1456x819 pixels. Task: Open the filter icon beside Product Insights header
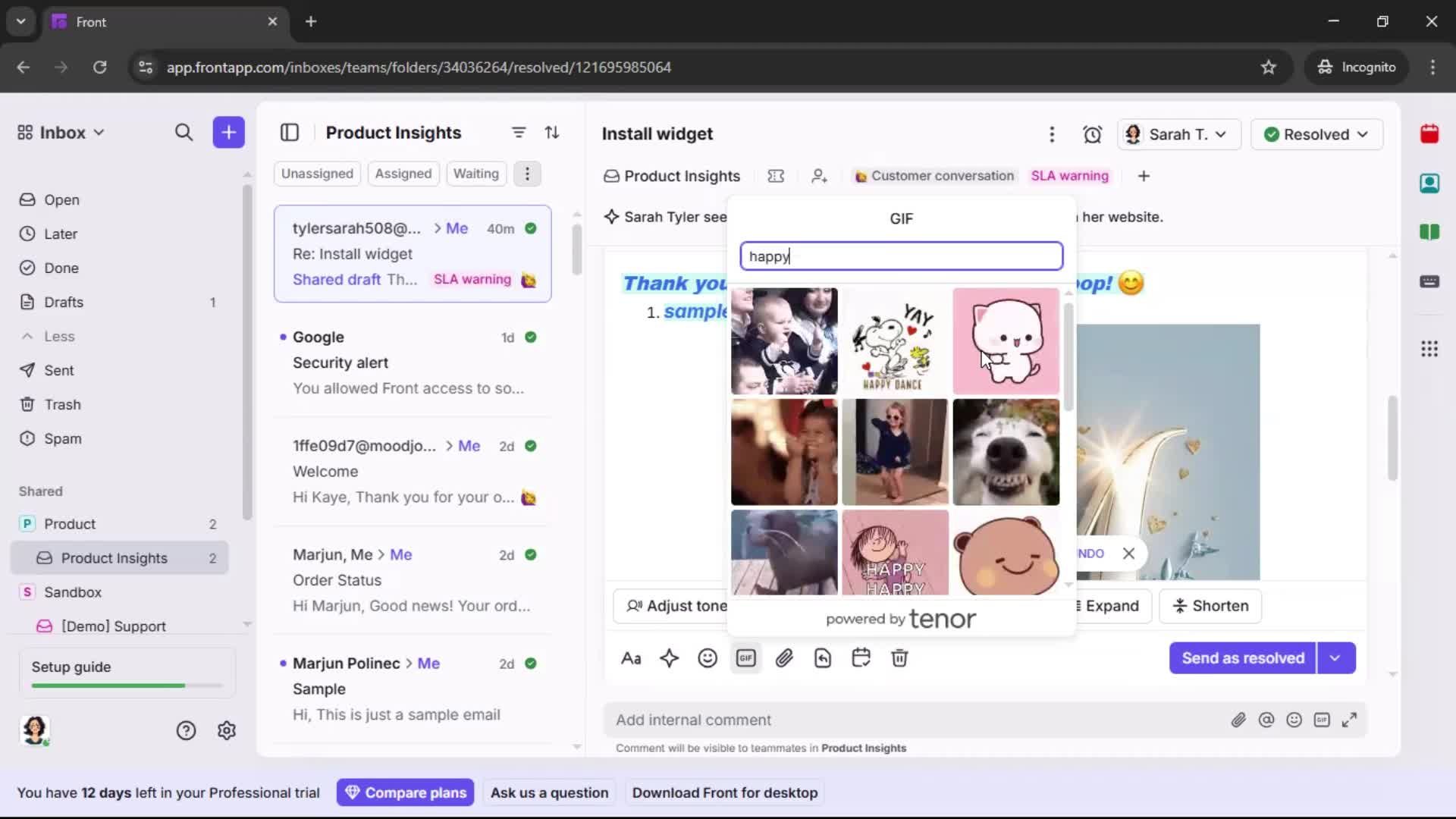click(519, 132)
